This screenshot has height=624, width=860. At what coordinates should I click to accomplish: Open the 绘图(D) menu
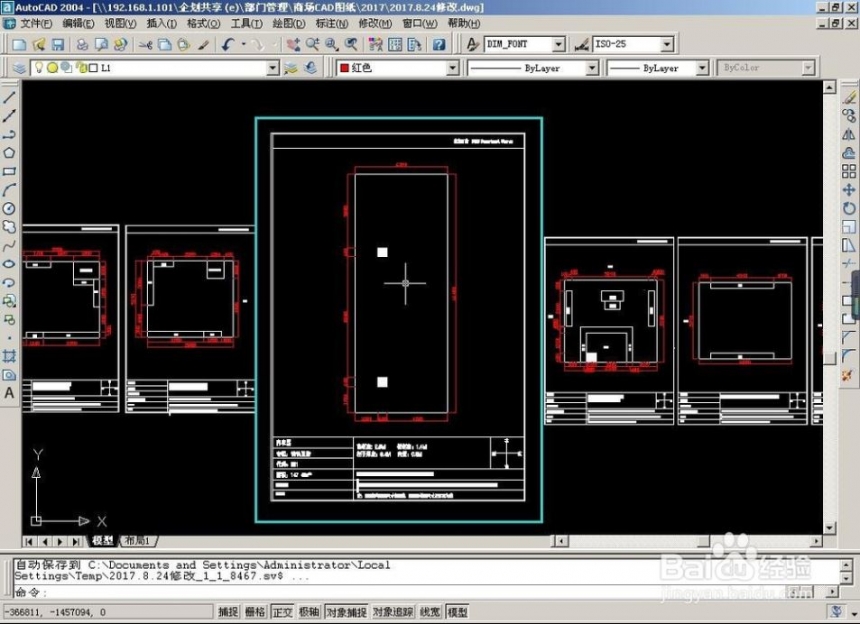point(289,24)
